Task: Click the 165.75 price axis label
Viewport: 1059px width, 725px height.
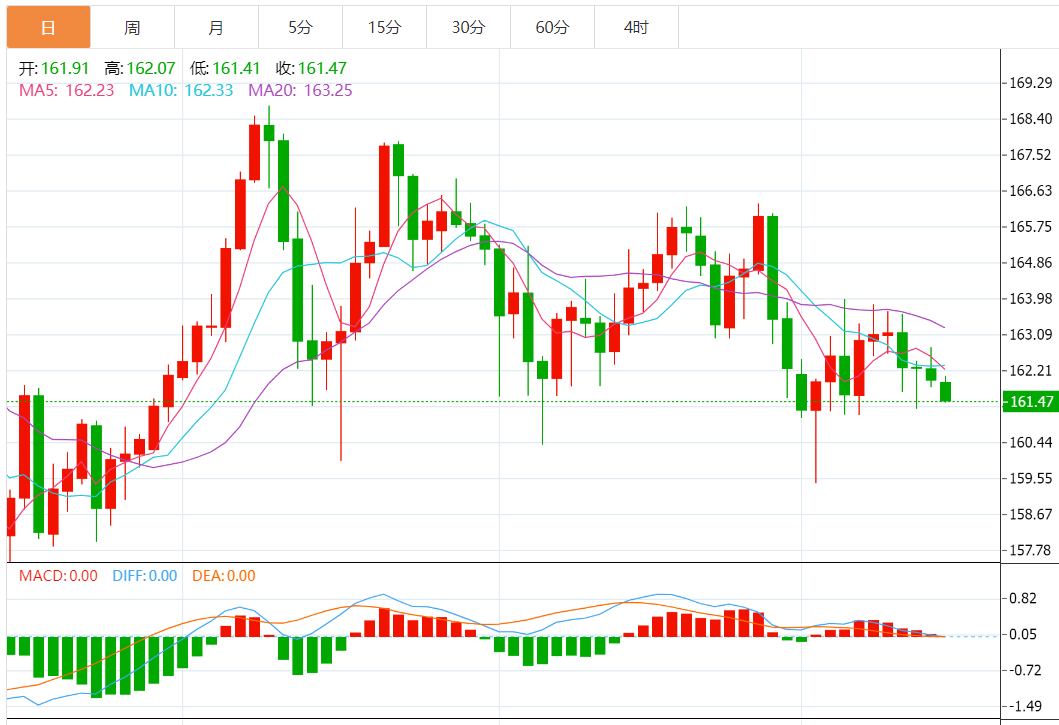Action: 1031,227
